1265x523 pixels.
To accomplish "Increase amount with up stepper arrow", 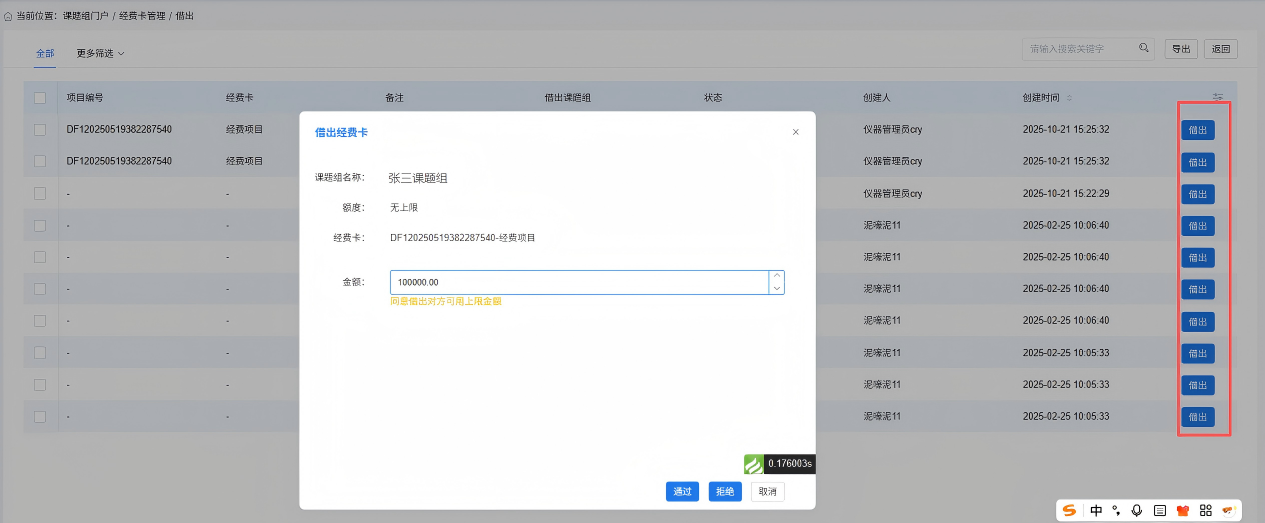I will coord(776,277).
